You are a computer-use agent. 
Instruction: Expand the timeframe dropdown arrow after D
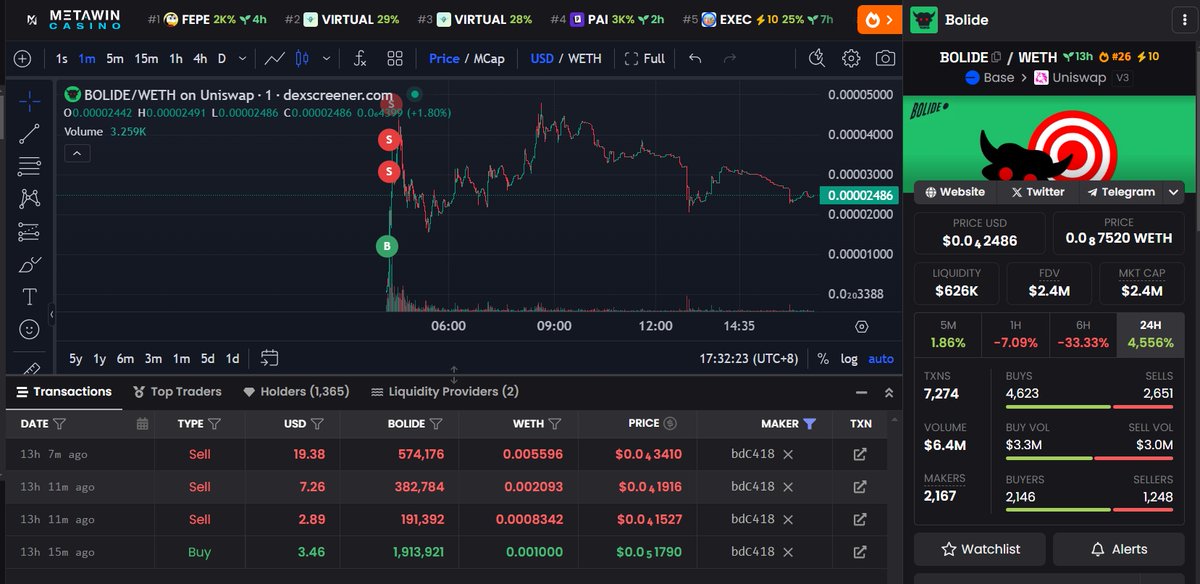(240, 58)
